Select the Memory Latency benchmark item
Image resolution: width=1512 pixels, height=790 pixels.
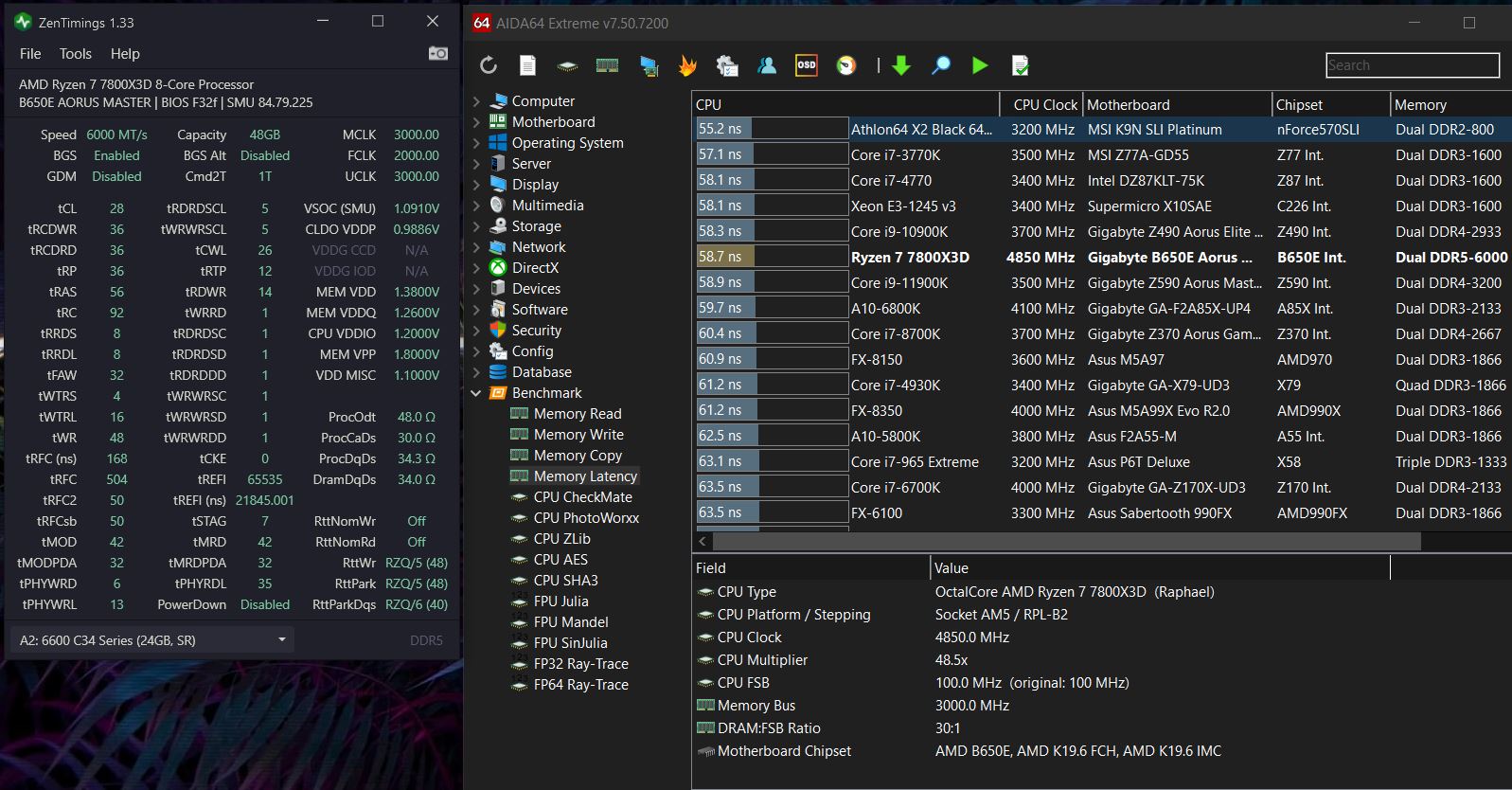click(585, 476)
